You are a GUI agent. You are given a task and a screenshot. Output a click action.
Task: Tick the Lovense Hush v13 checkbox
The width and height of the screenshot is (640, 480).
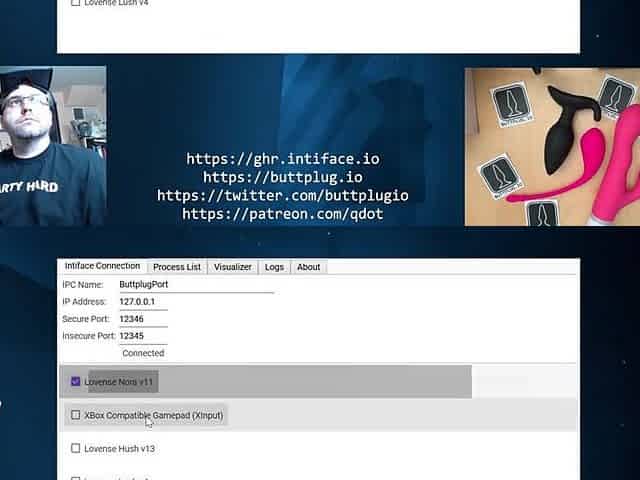click(76, 448)
